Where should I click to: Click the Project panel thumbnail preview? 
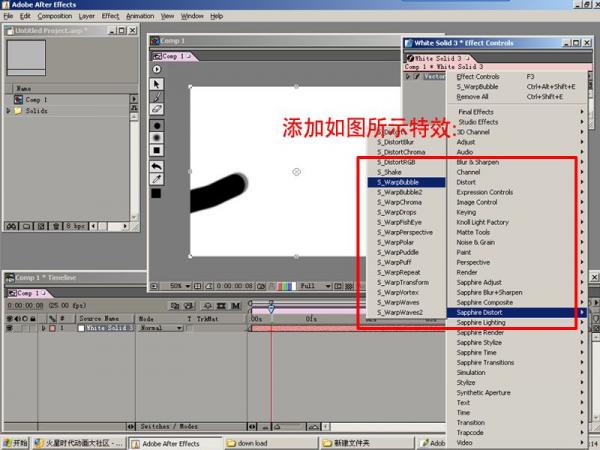pos(26,58)
